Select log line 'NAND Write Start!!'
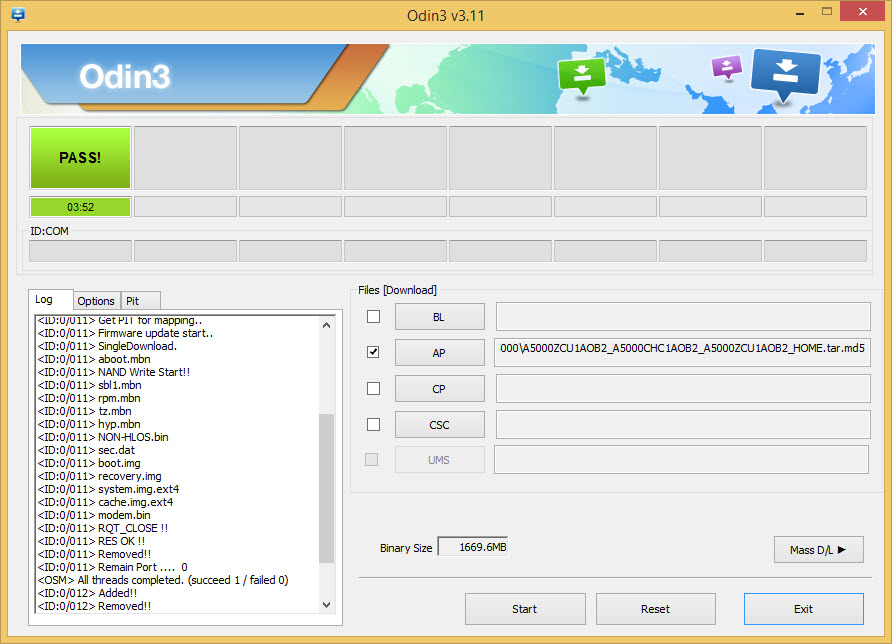 (114, 372)
